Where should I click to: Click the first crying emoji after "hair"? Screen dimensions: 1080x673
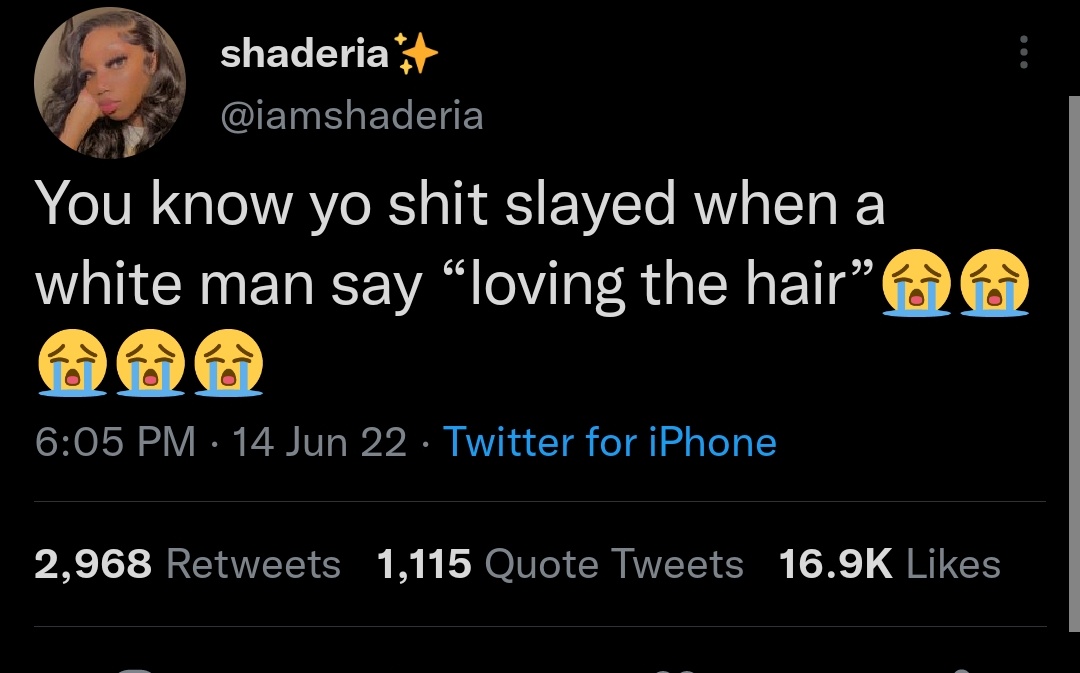point(917,282)
